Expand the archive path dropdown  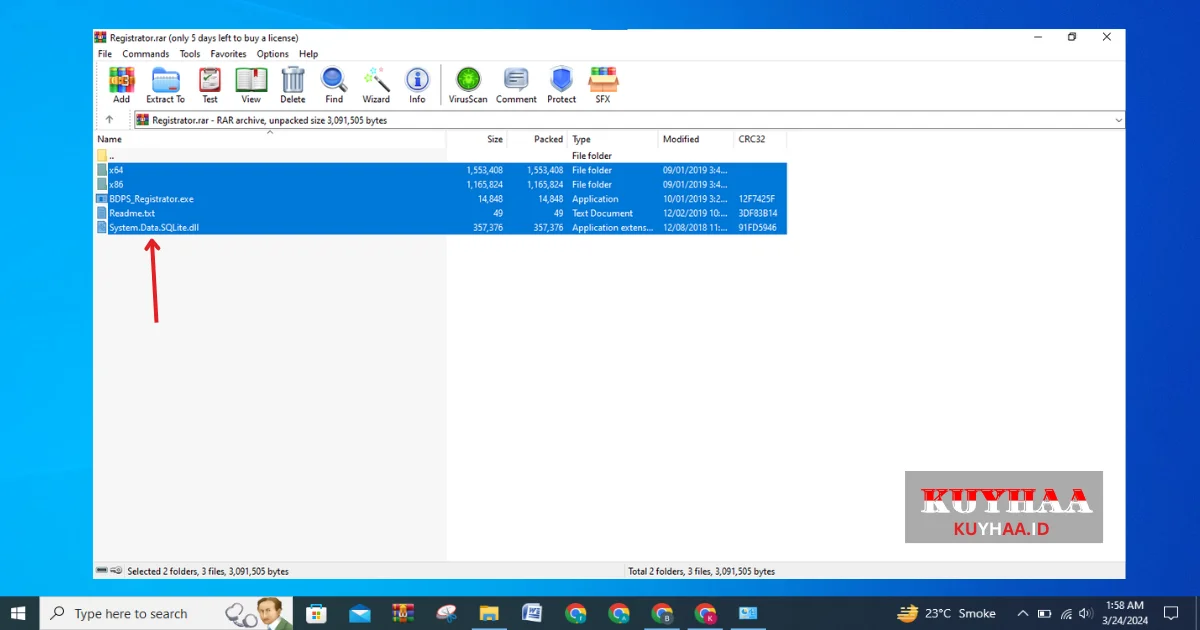click(x=1118, y=120)
